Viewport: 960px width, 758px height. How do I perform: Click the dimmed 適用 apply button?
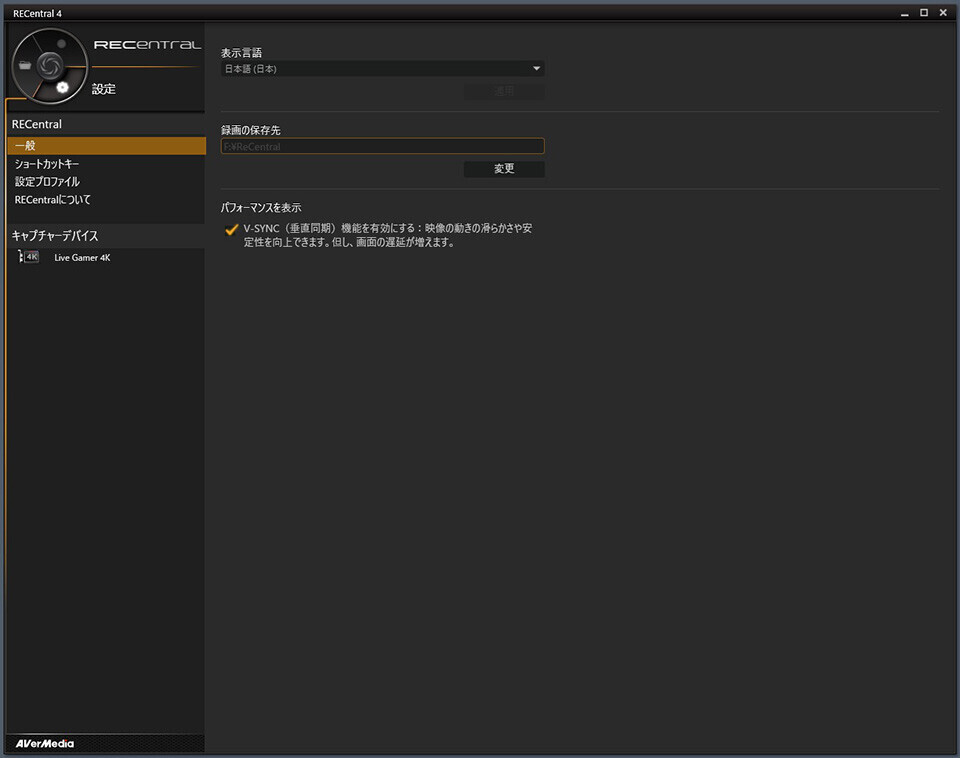(504, 91)
